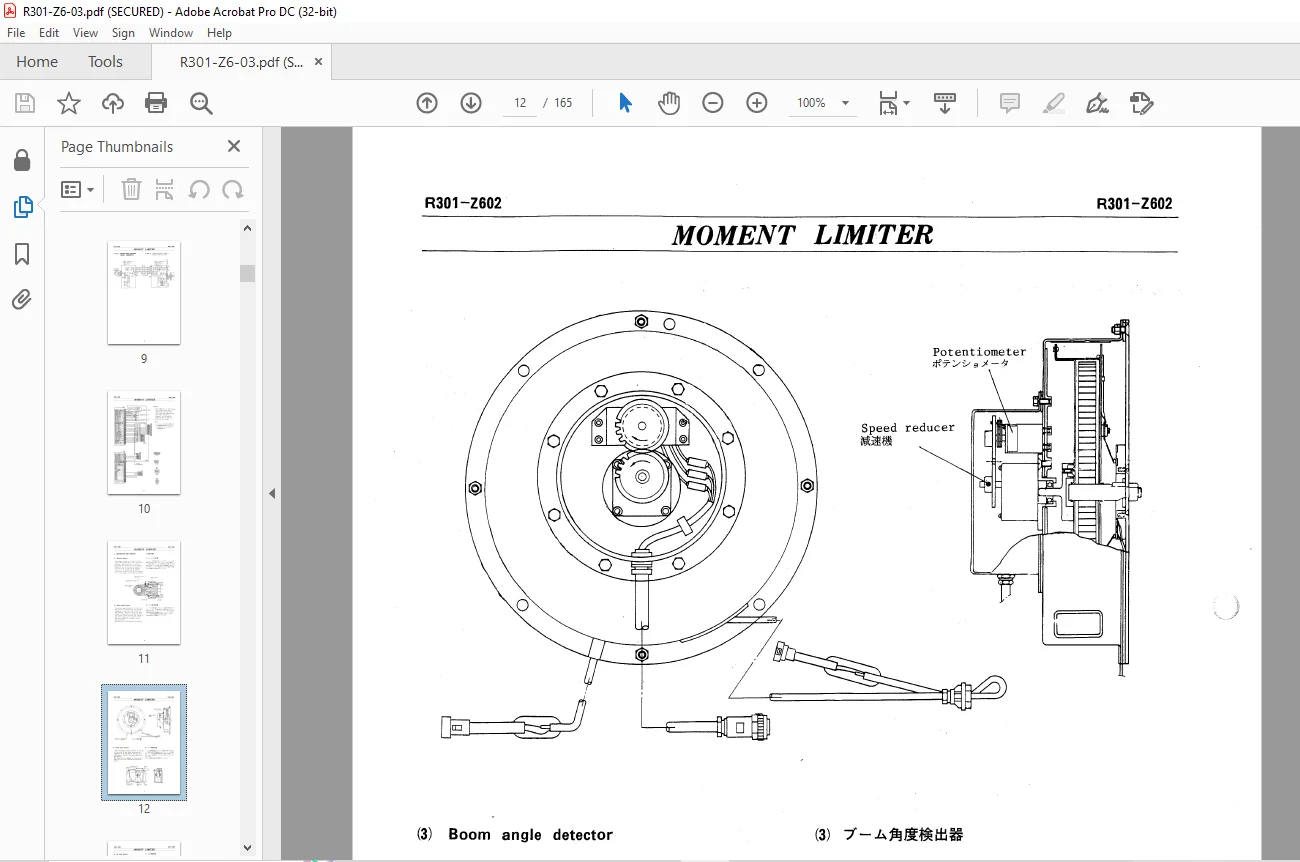Zoom out with minus button
The height and width of the screenshot is (862, 1300).
pos(713,103)
